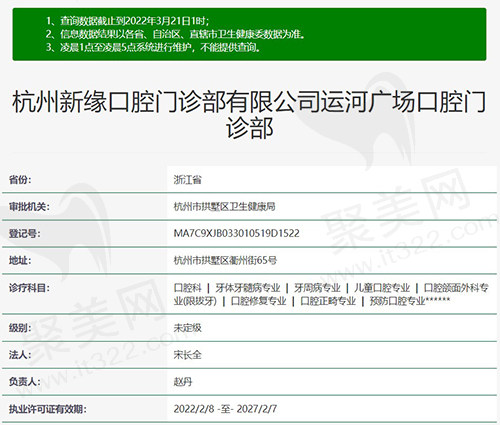Screen dimensions: 500x425
Task: Select registration number MA7C9XJB033010519D1522
Action: [x=236, y=233]
